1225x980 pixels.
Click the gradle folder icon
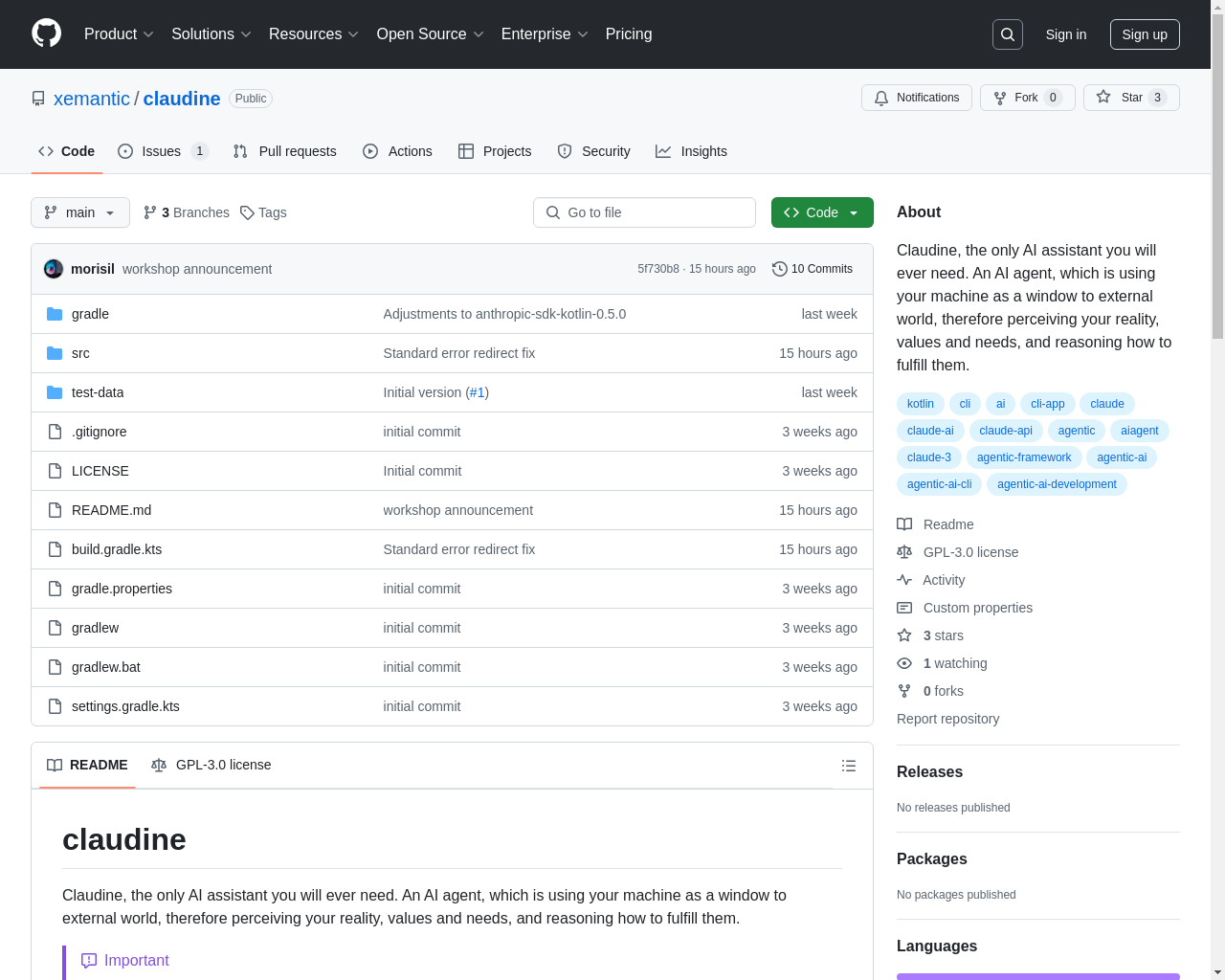point(55,314)
